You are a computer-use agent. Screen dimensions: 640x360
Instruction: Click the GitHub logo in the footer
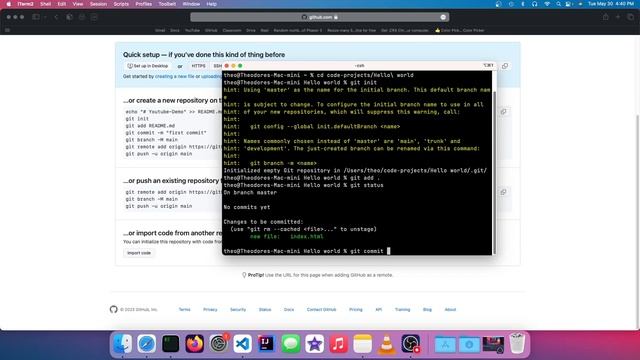pyautogui.click(x=113, y=309)
